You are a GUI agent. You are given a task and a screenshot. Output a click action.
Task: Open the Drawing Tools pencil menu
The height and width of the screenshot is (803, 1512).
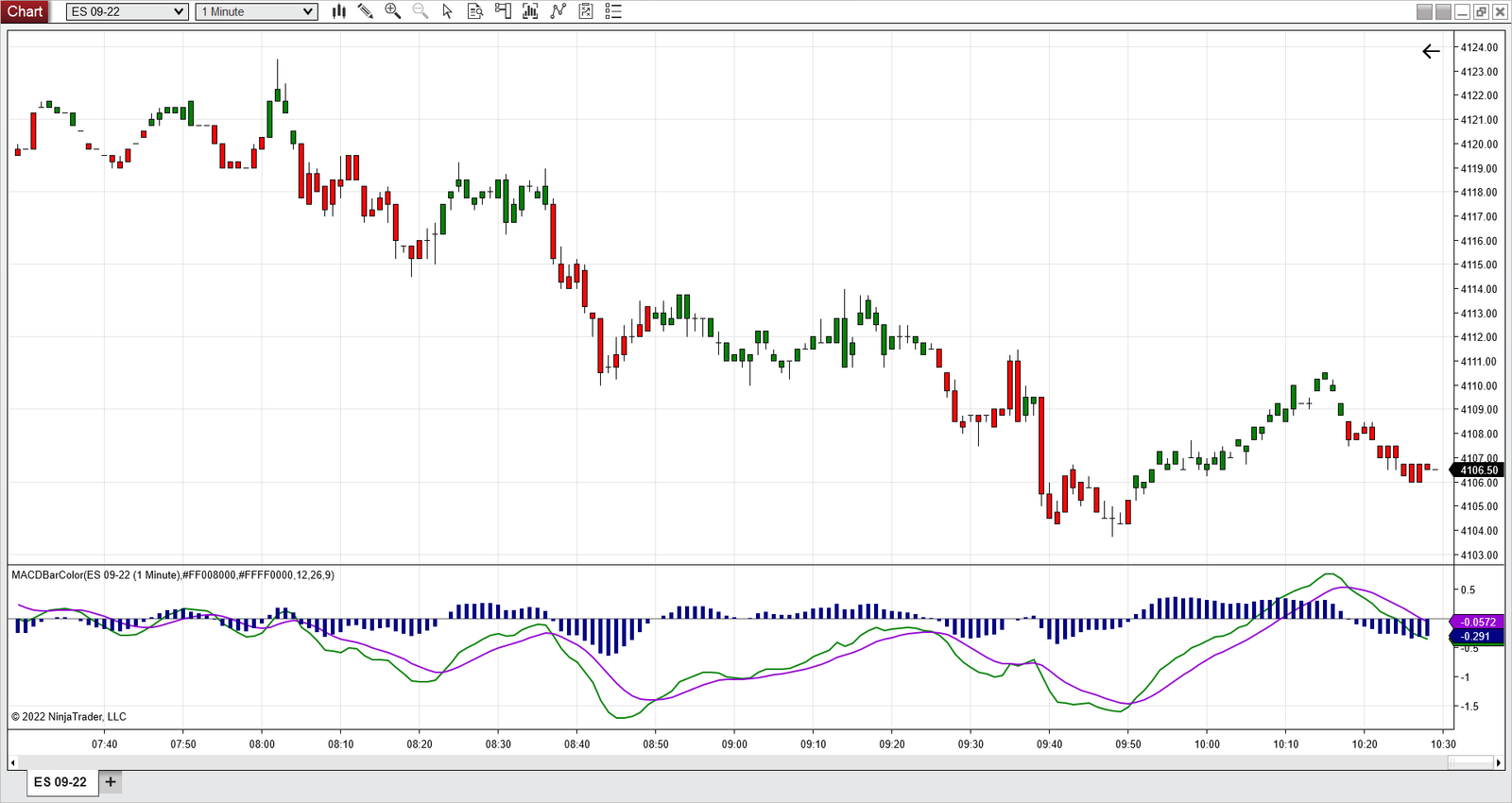pos(366,11)
